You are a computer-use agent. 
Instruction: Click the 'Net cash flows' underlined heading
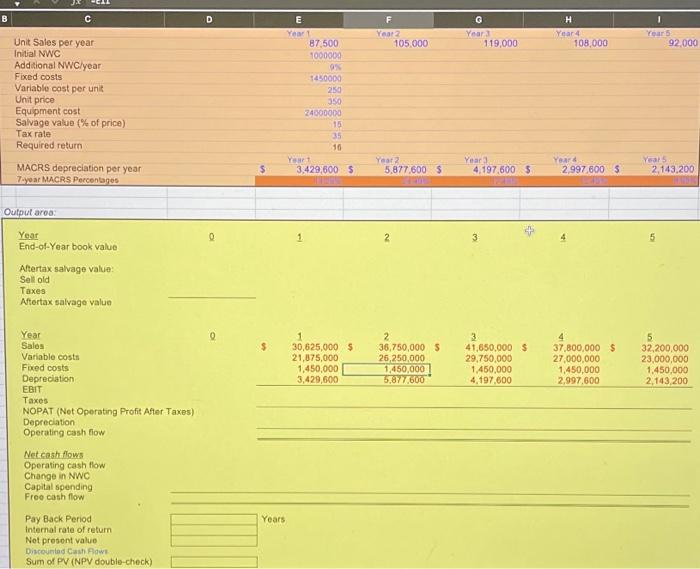click(54, 454)
